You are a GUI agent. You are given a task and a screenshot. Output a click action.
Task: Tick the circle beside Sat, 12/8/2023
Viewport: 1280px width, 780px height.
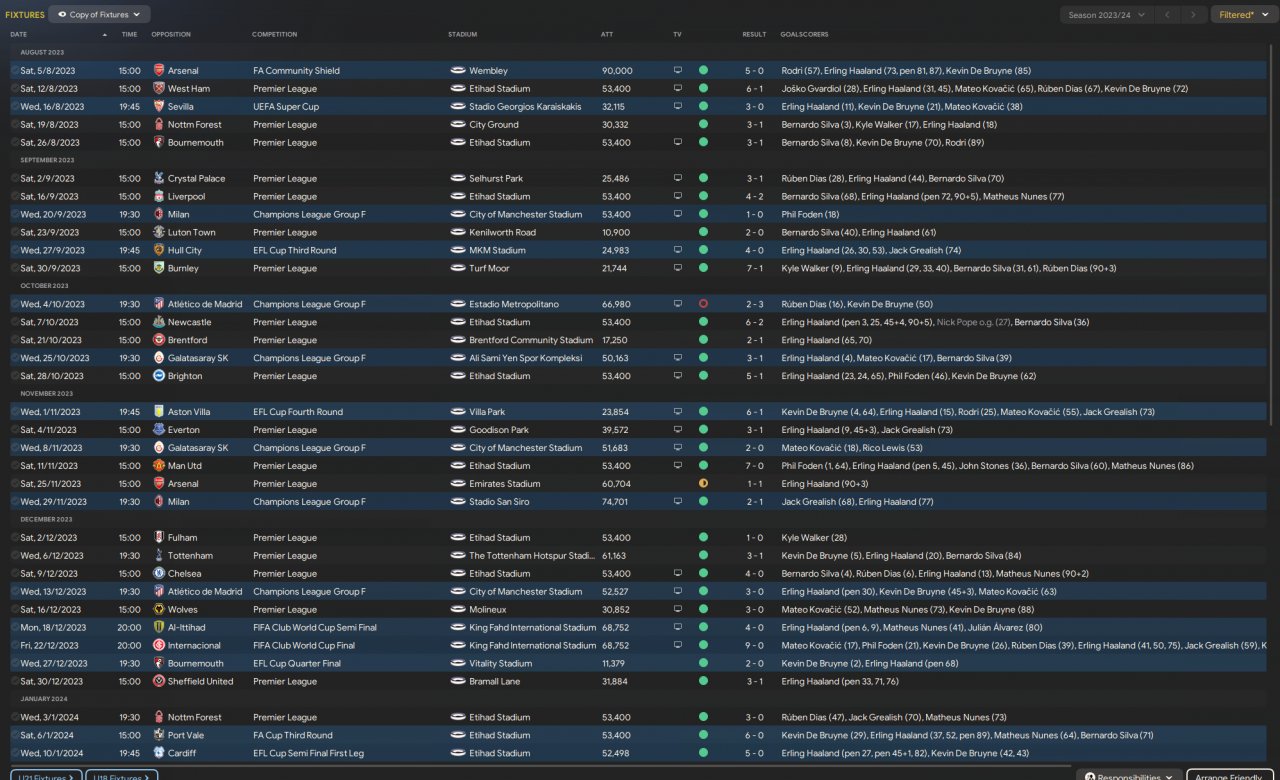pyautogui.click(x=14, y=89)
